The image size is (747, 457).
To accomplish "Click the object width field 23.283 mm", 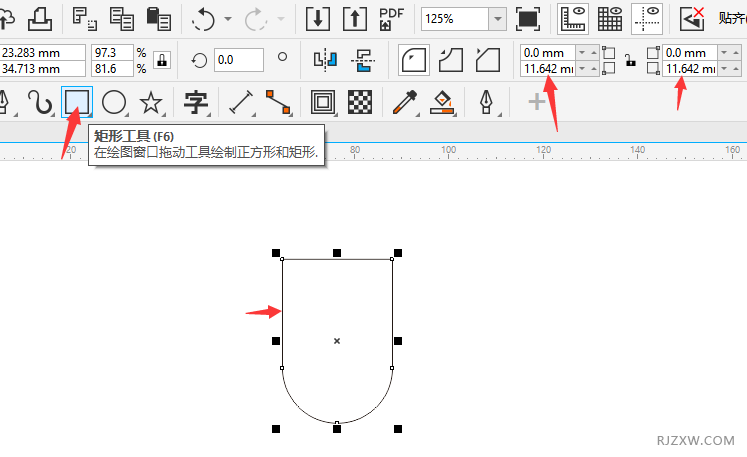I will pos(42,52).
